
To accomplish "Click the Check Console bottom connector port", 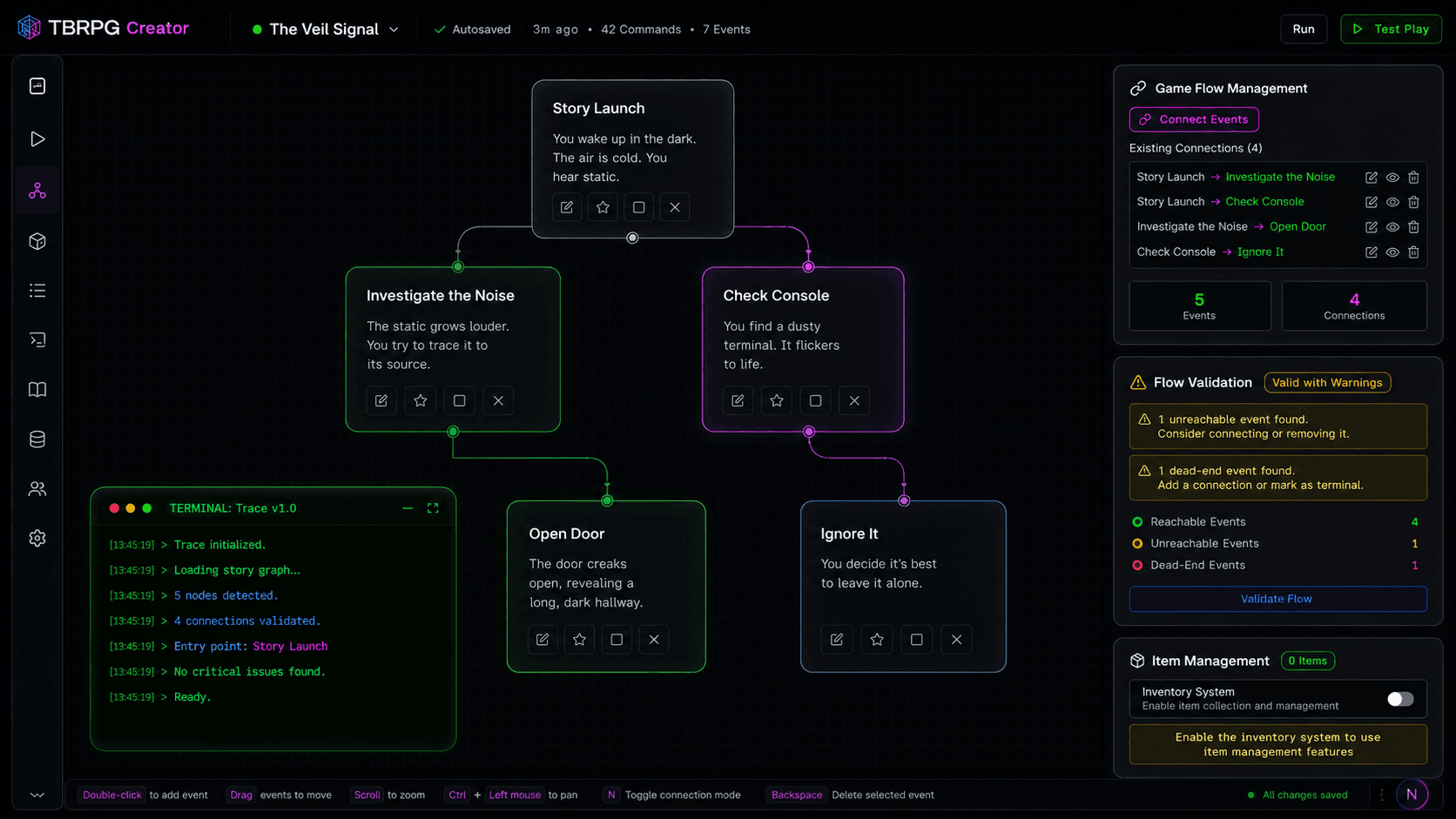I will pos(809,432).
